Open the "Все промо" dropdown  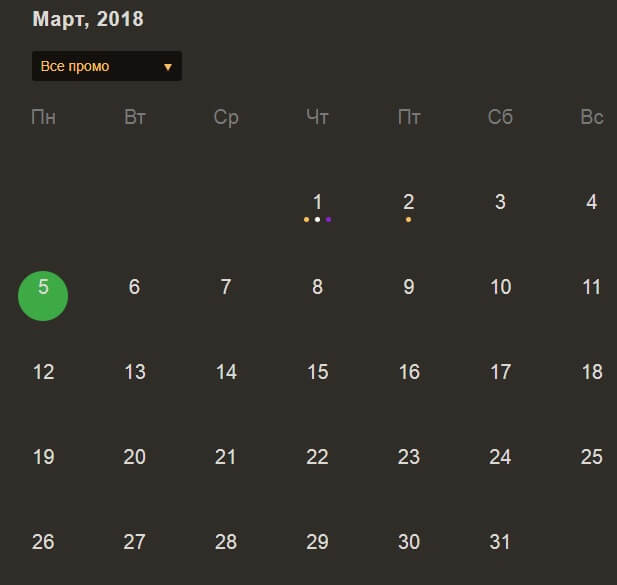point(105,66)
